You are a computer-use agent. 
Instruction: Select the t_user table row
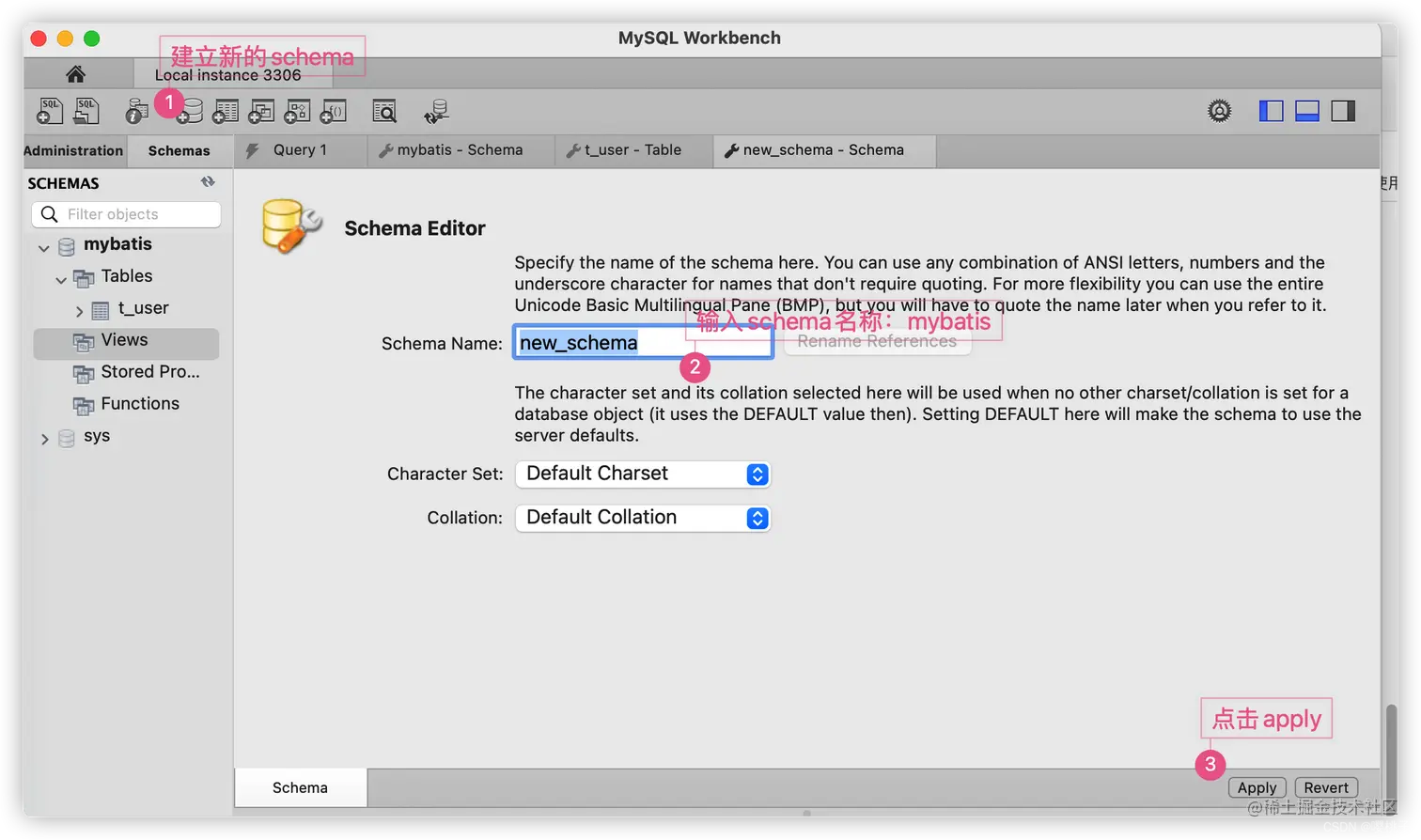tap(126, 308)
